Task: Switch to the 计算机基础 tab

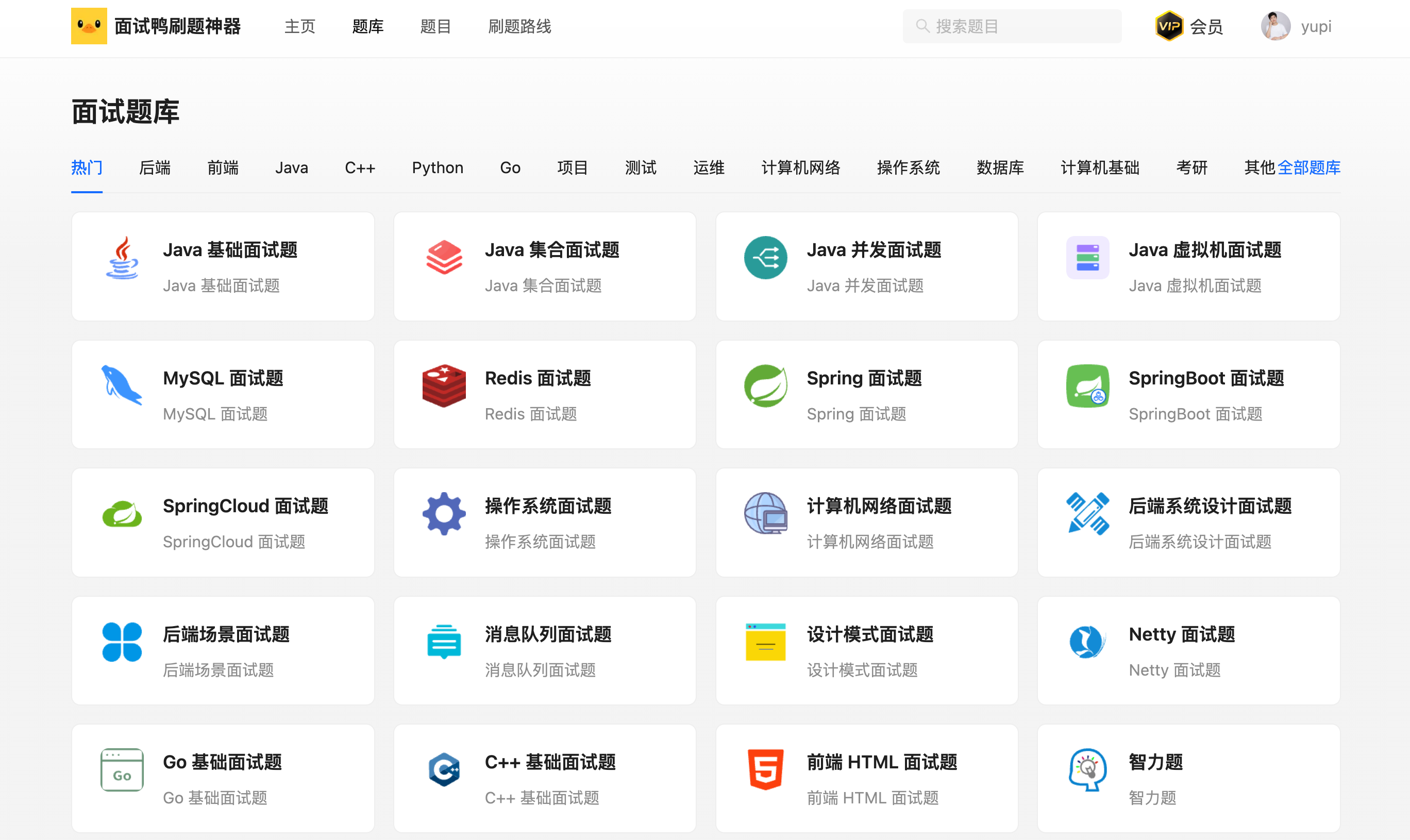Action: tap(1100, 167)
